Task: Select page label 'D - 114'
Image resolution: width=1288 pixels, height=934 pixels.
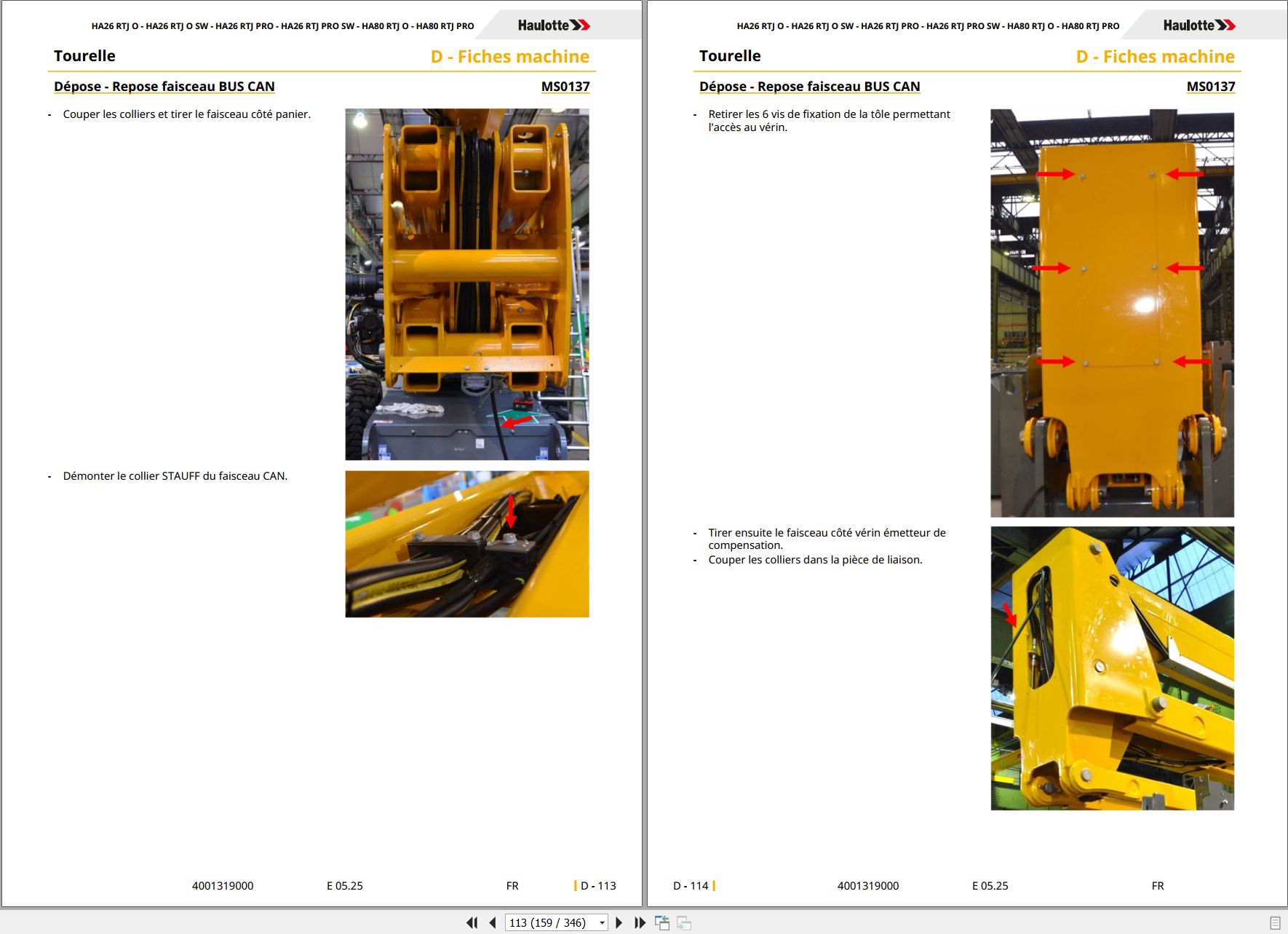Action: pyautogui.click(x=691, y=886)
